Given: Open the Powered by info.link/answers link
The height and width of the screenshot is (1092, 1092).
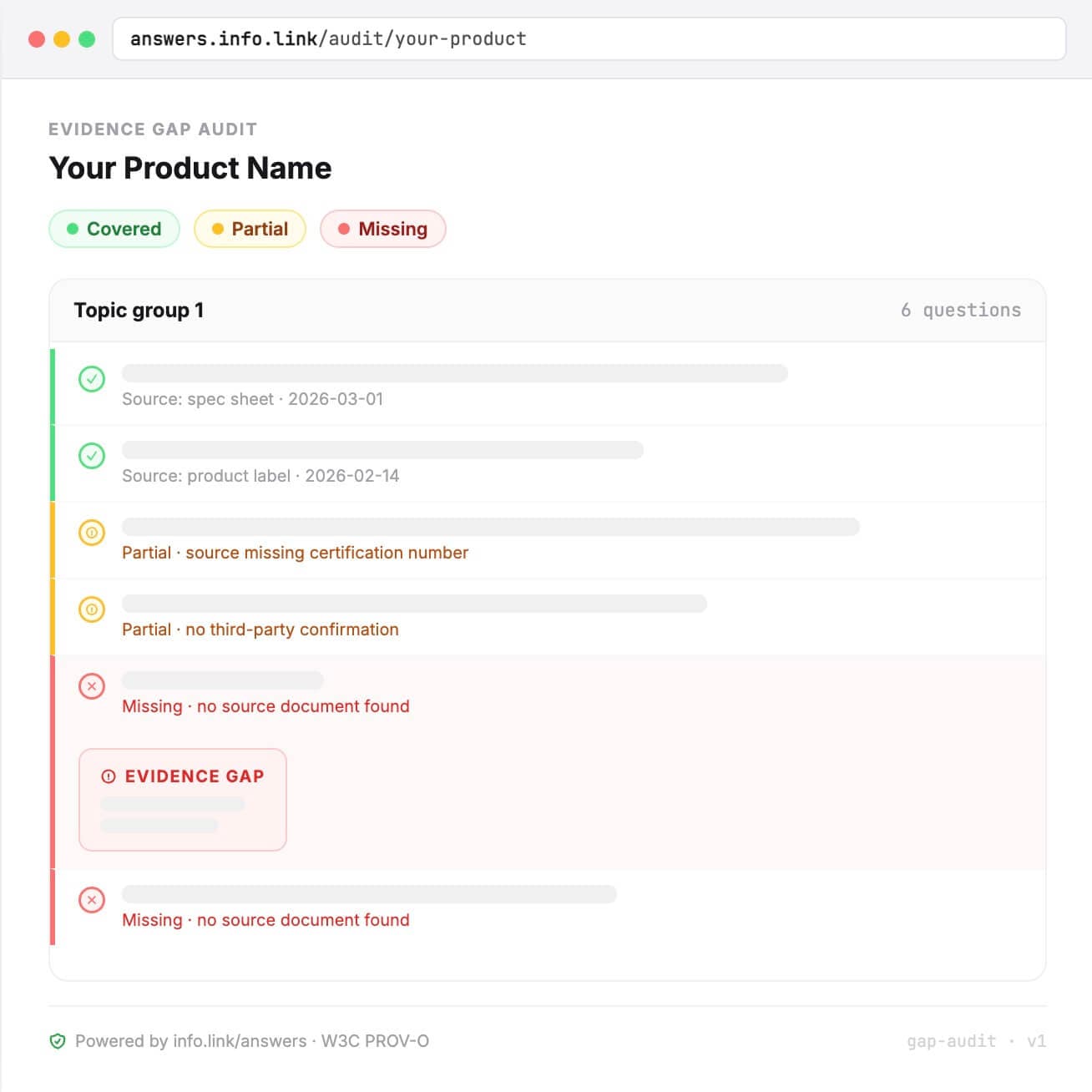Looking at the screenshot, I should [x=190, y=1041].
